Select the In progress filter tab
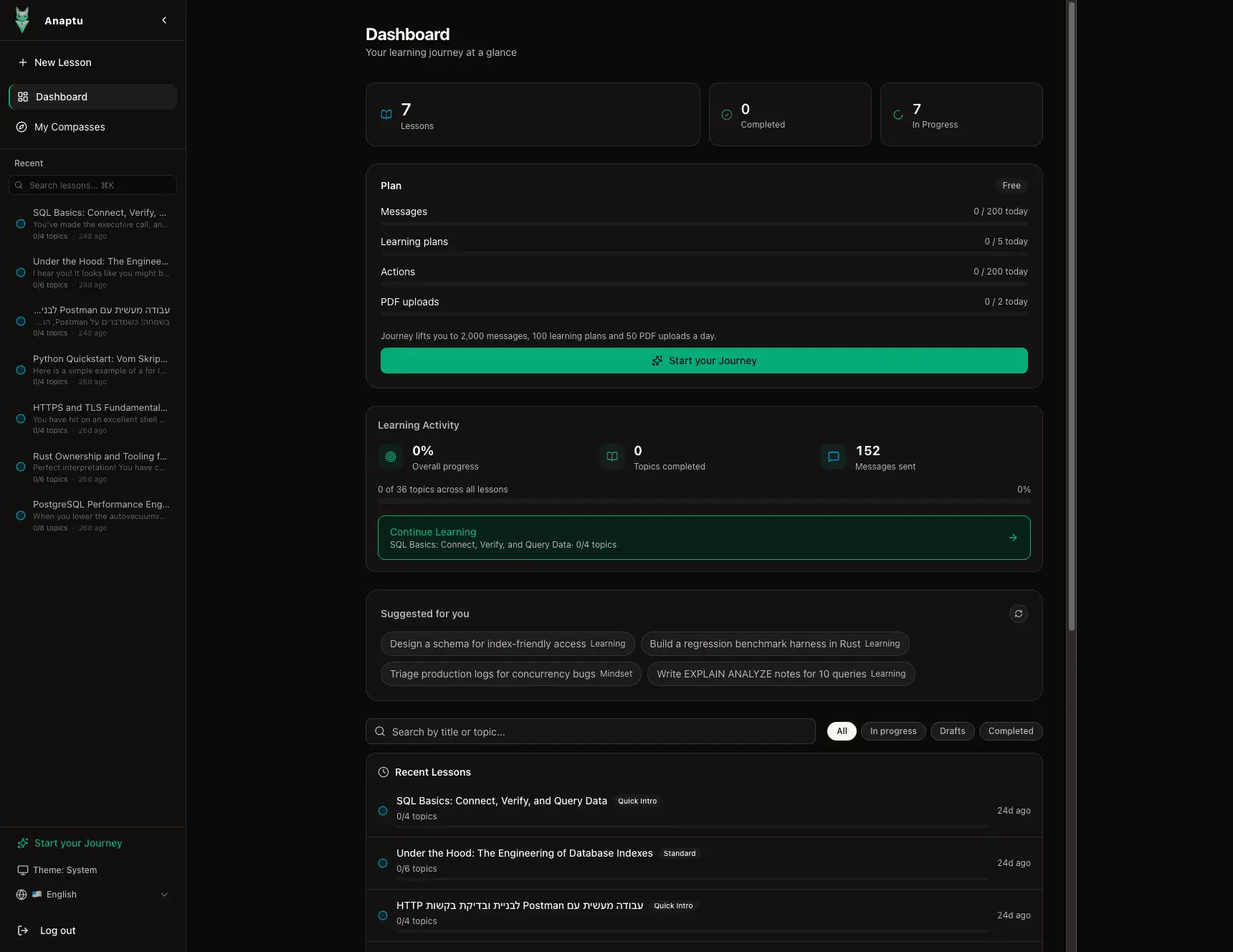1233x952 pixels. (x=893, y=731)
